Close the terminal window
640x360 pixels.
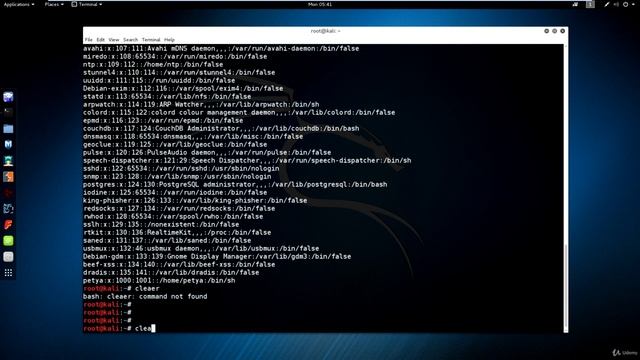point(562,31)
